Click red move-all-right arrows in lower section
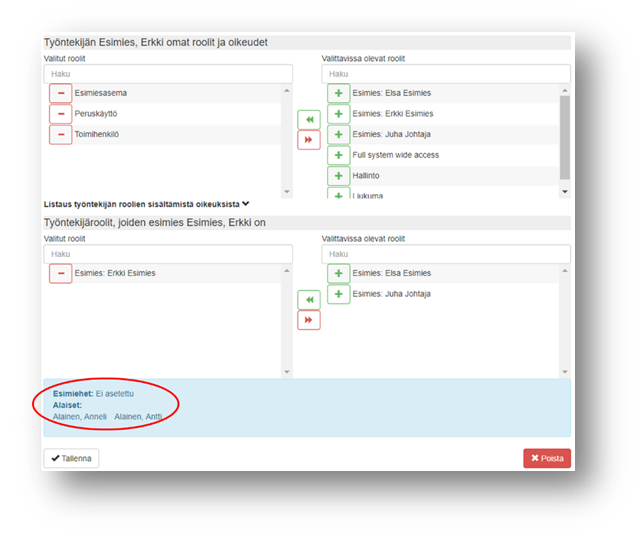640x536 pixels. pyautogui.click(x=308, y=320)
